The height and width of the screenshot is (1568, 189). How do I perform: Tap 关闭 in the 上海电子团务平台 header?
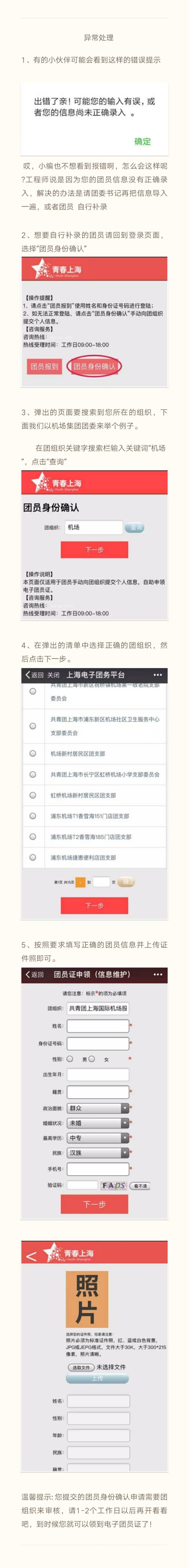point(53,675)
